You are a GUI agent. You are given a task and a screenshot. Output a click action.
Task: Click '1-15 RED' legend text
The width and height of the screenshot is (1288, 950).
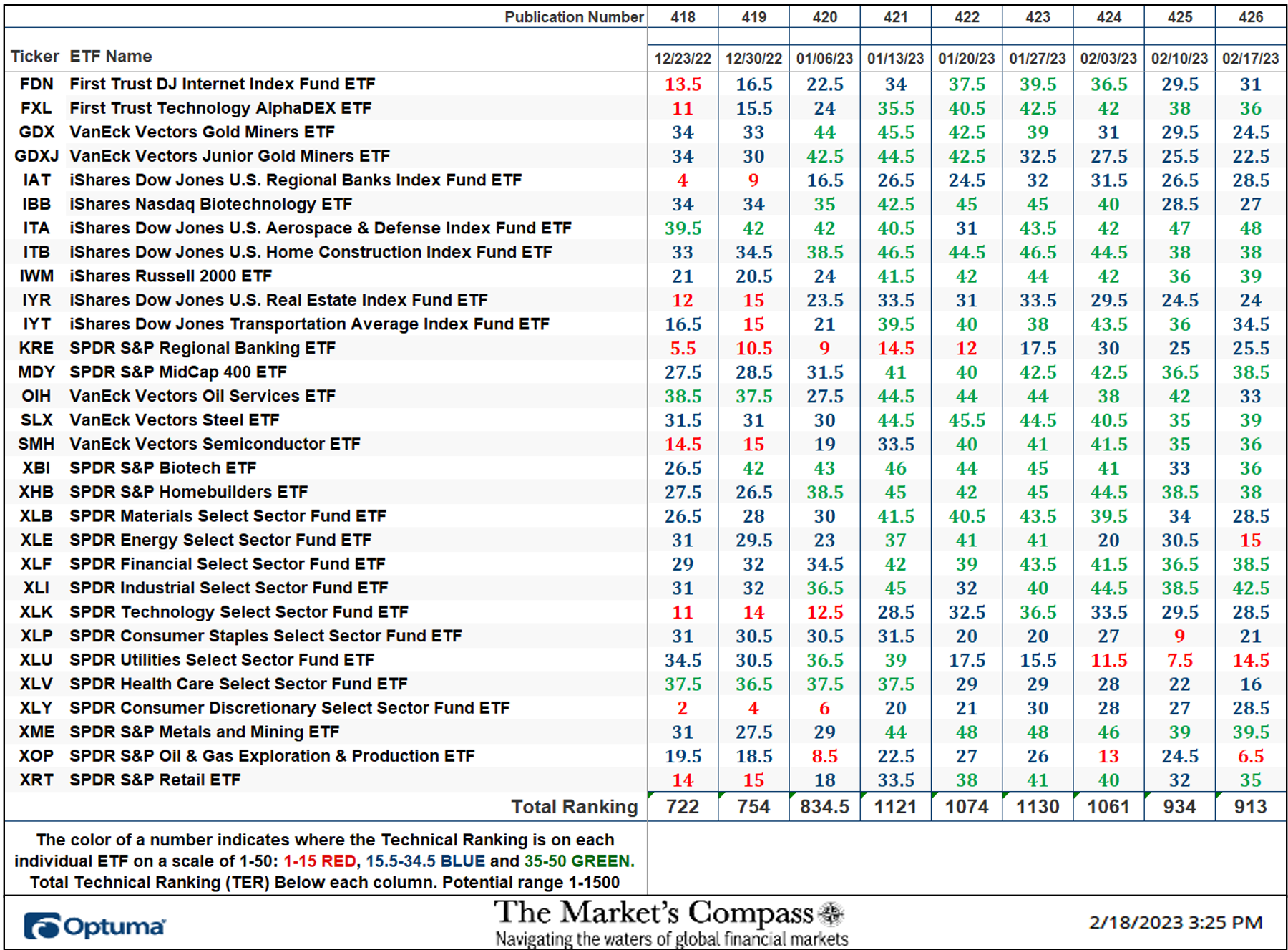(319, 861)
